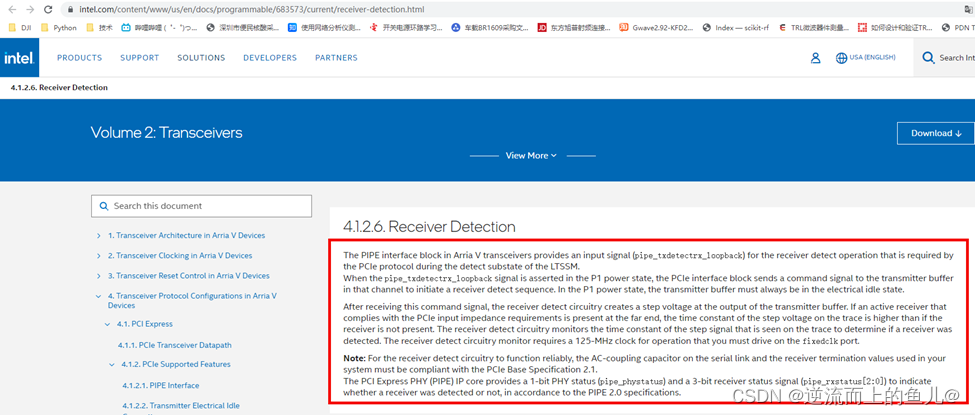Open the 哔哩哔哩 bookmark

point(159,27)
